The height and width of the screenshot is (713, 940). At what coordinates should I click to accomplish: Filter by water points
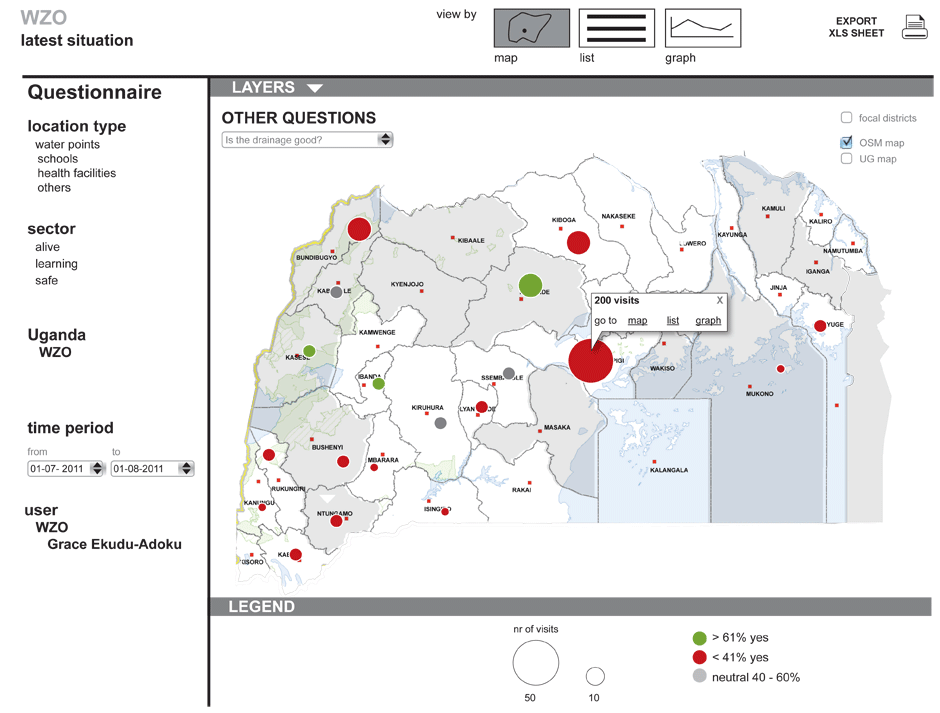[x=67, y=145]
